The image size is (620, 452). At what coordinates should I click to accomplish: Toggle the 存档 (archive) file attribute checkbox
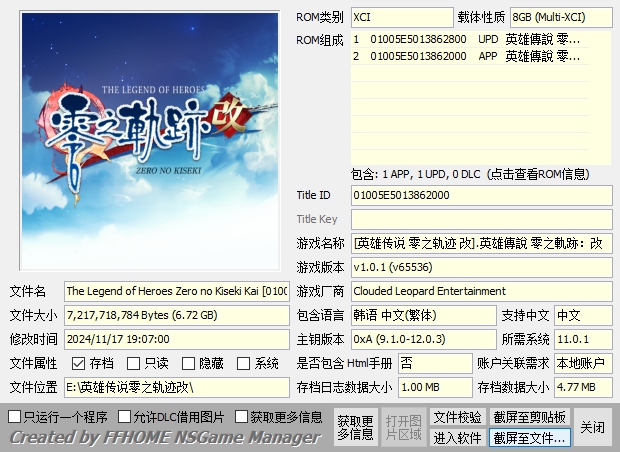(x=78, y=363)
